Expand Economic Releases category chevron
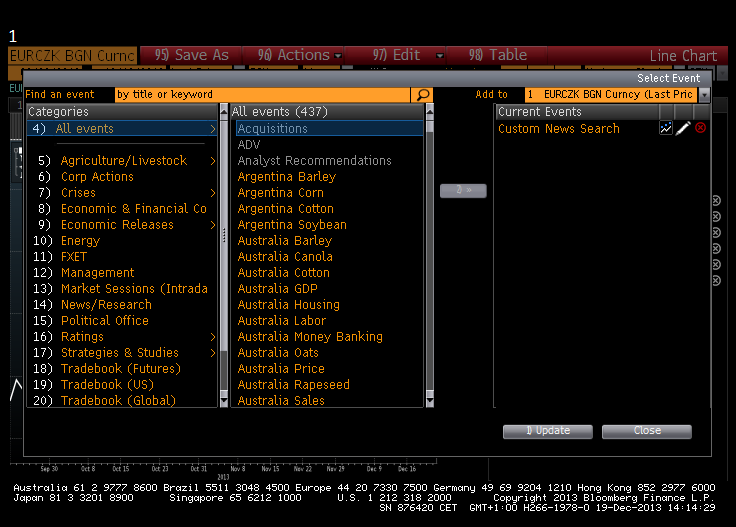The width and height of the screenshot is (736, 527). (213, 225)
